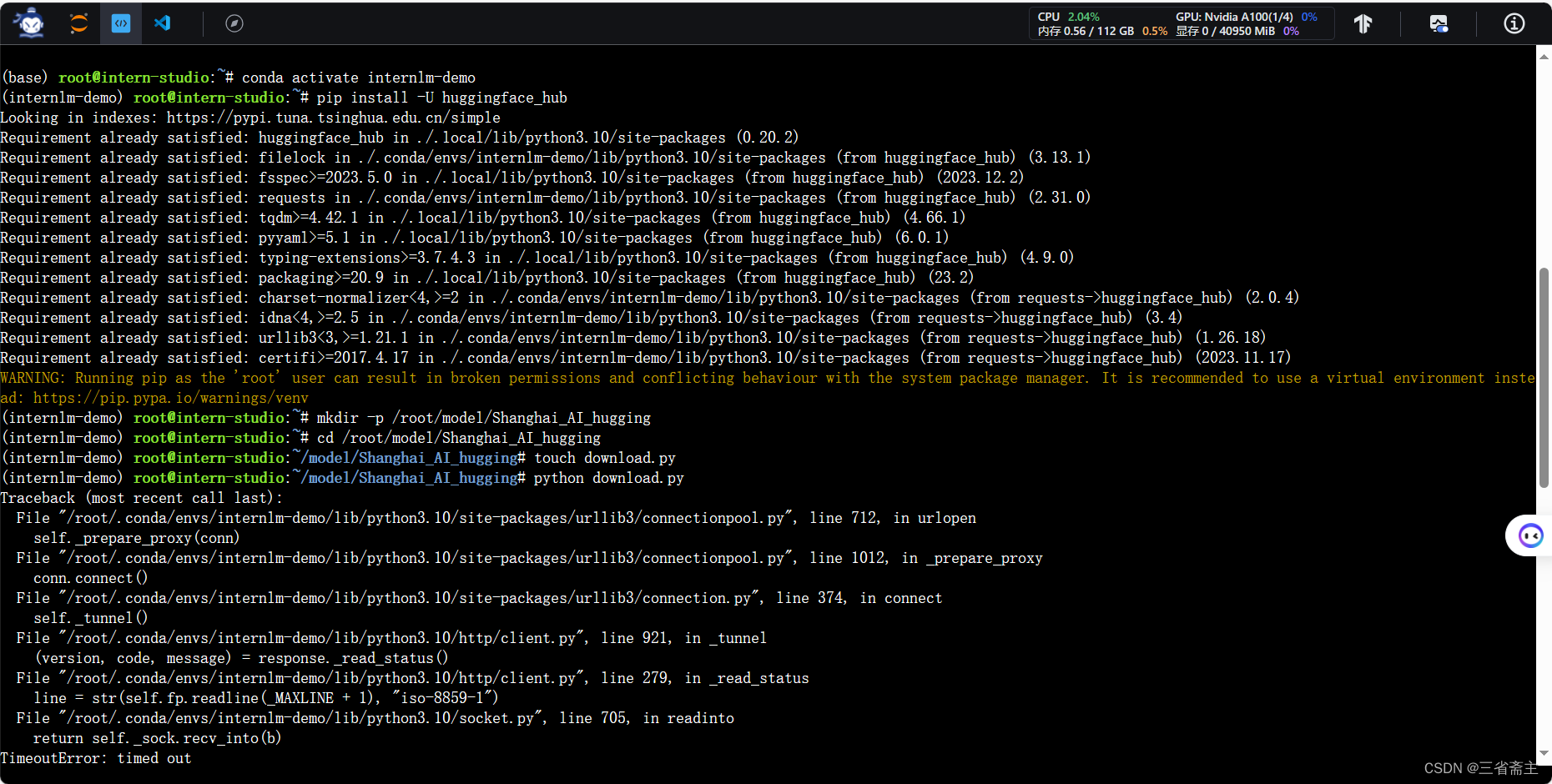Toggle the resource monitor display icon

tap(1439, 23)
